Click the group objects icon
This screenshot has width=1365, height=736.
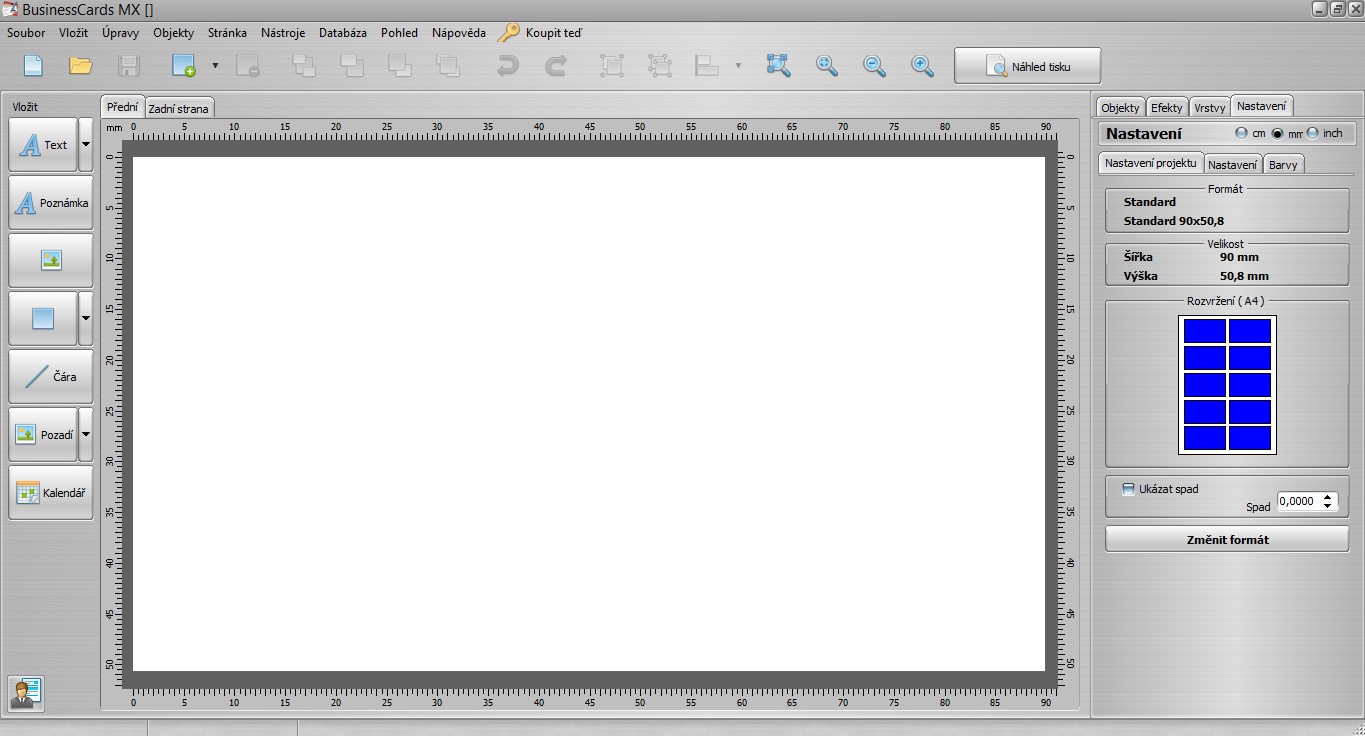611,66
